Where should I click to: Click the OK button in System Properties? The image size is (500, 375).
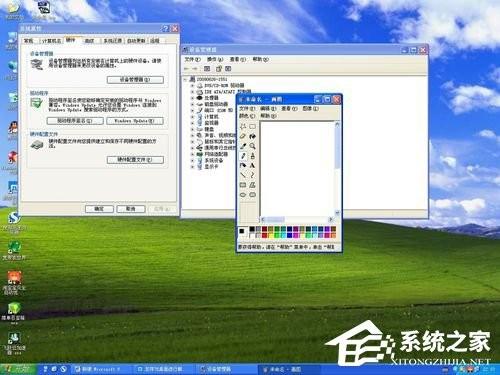pos(99,209)
